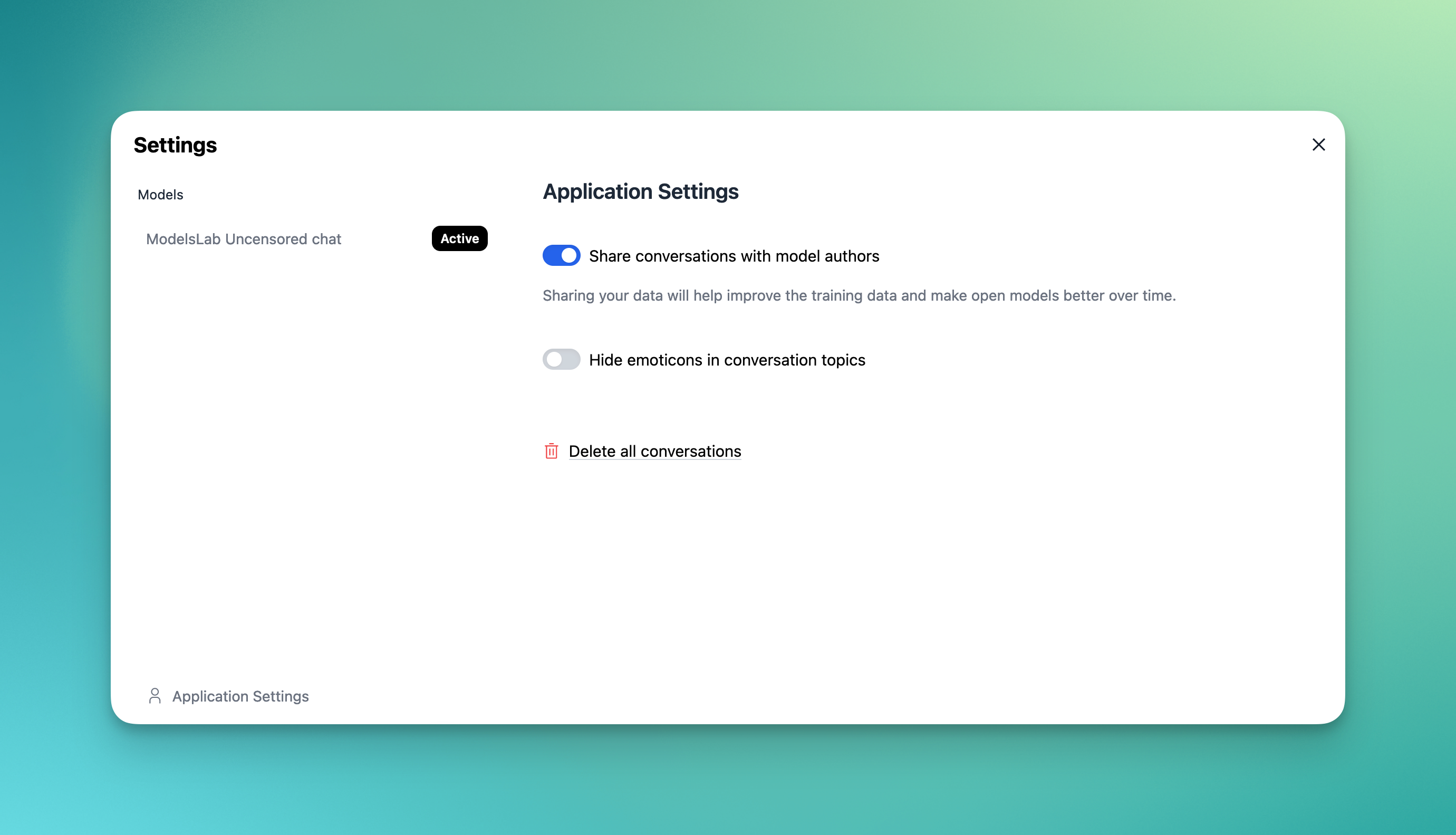Disable Share conversations with model authors switch

coord(561,256)
